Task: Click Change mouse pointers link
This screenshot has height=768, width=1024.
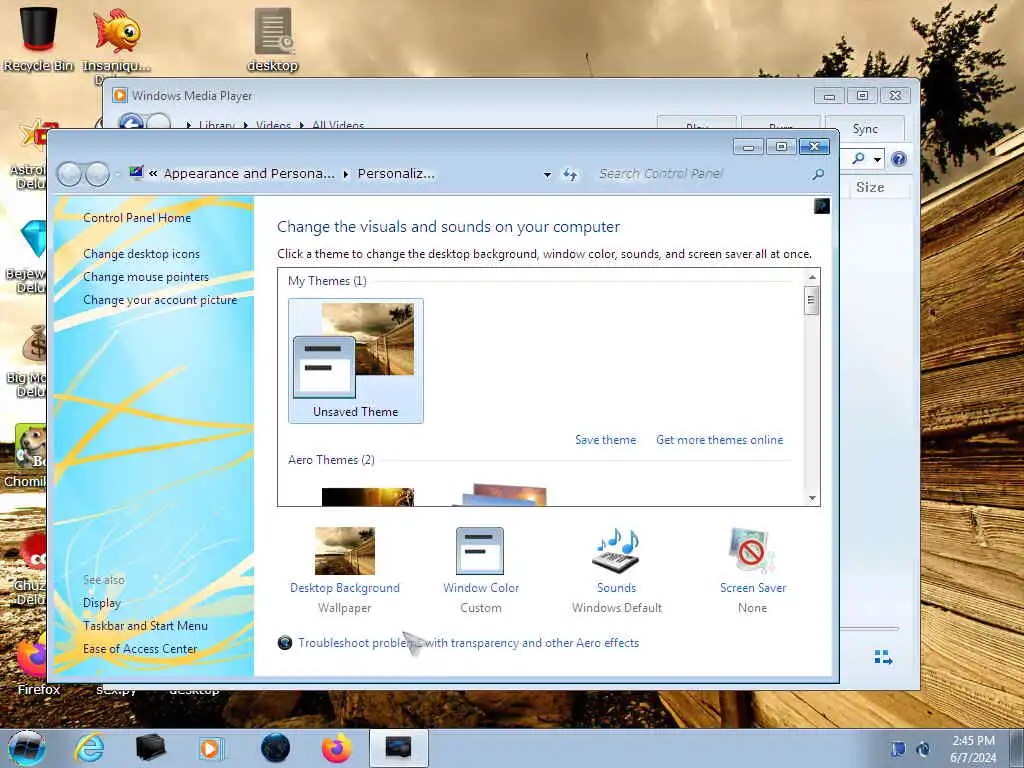Action: (x=146, y=277)
